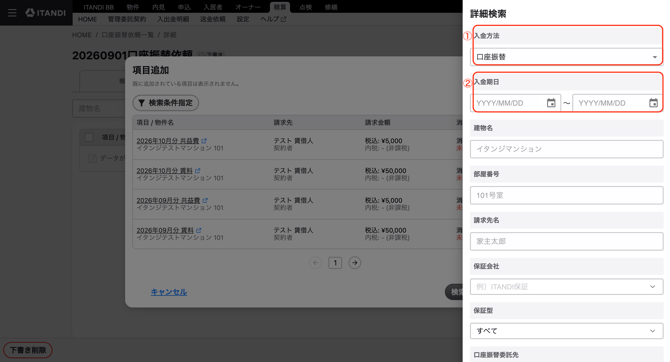Go to previous page arrow in pagination

click(315, 262)
